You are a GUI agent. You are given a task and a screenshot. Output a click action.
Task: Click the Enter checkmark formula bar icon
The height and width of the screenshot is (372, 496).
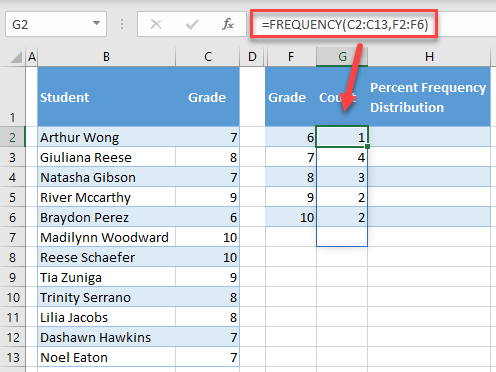(192, 24)
